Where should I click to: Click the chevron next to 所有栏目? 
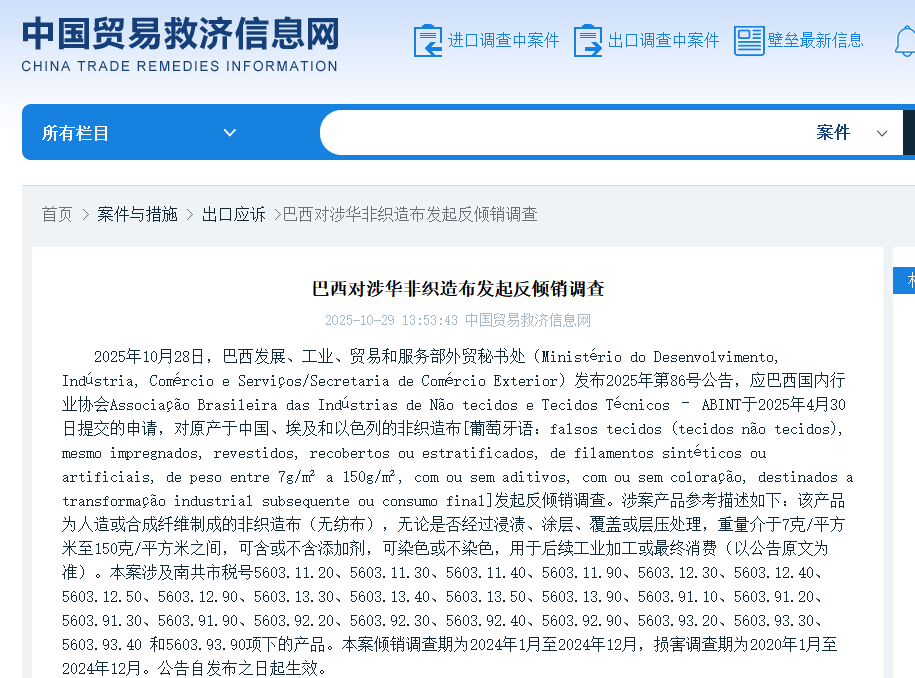point(230,133)
